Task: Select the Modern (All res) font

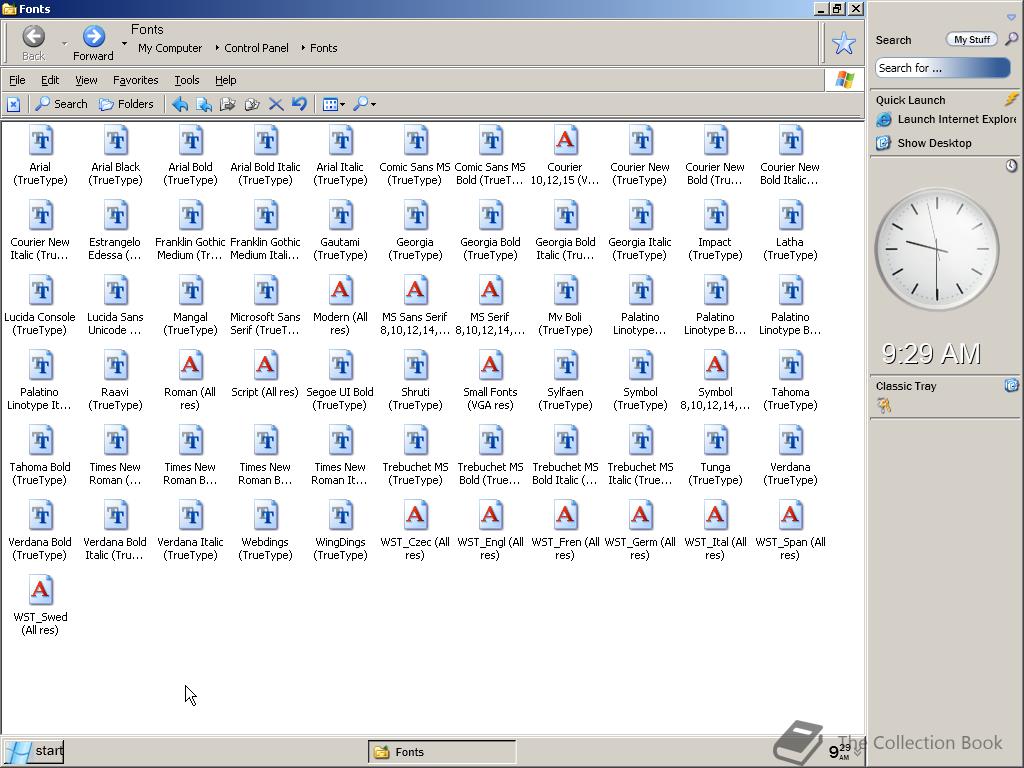Action: pos(340,306)
